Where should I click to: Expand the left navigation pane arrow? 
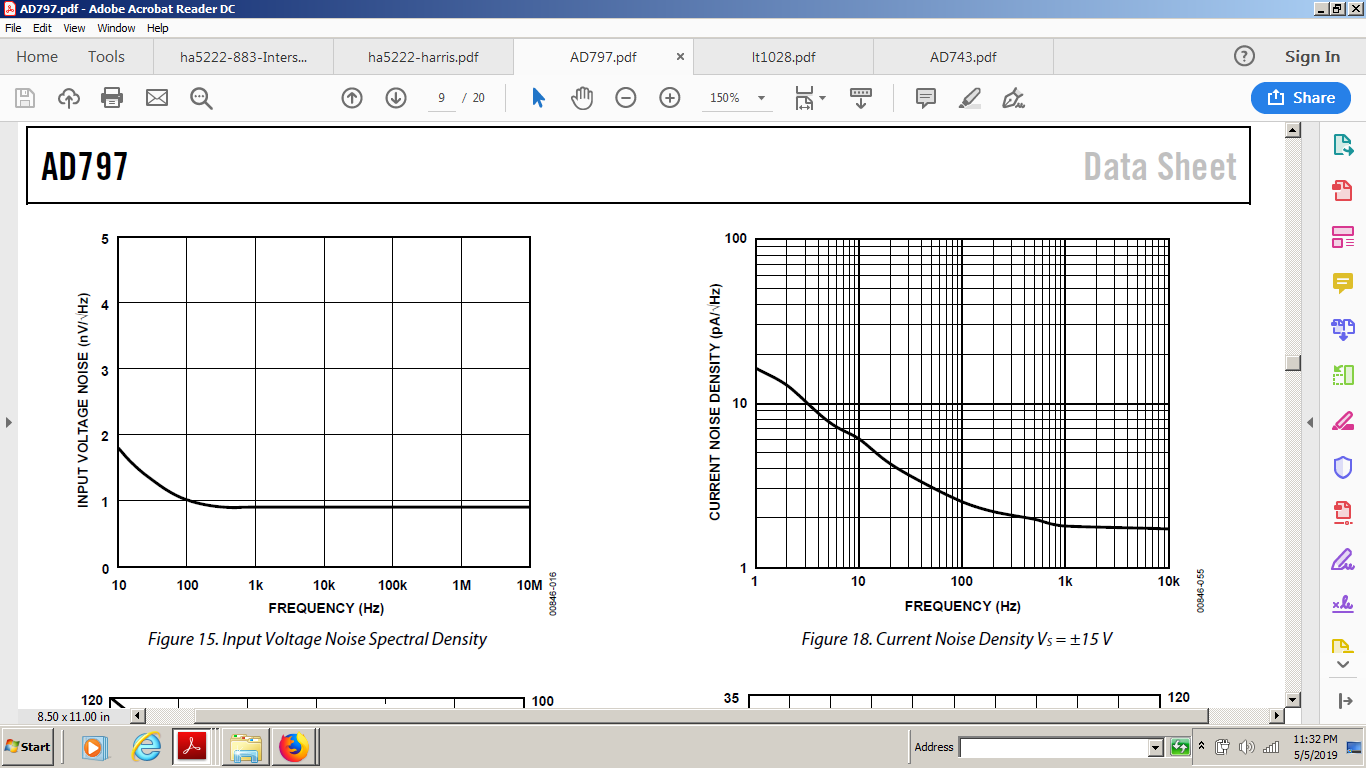(9, 422)
